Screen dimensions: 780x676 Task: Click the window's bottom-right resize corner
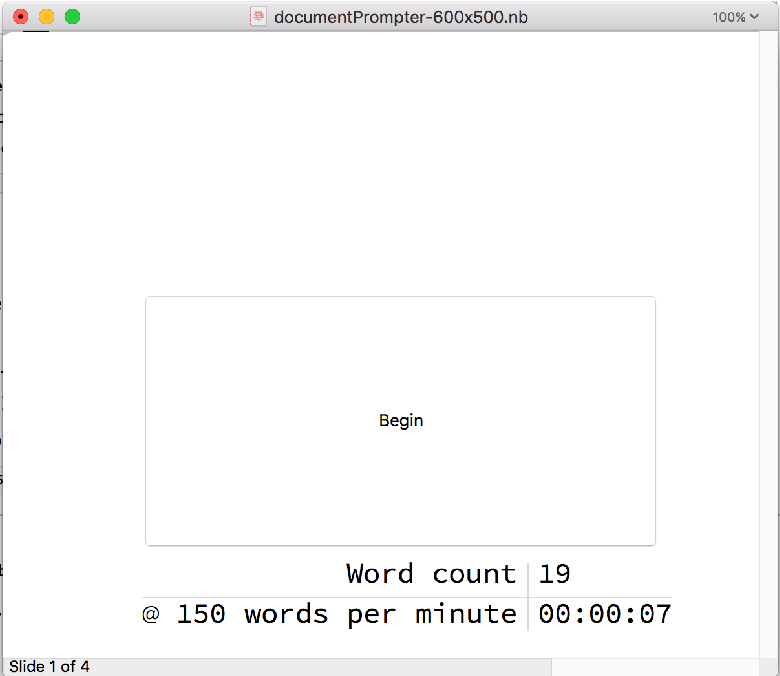click(x=769, y=667)
